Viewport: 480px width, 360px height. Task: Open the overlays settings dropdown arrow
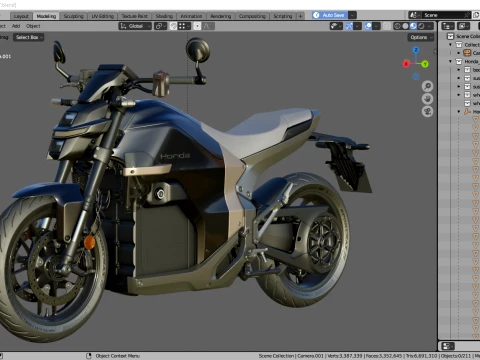tap(376, 26)
